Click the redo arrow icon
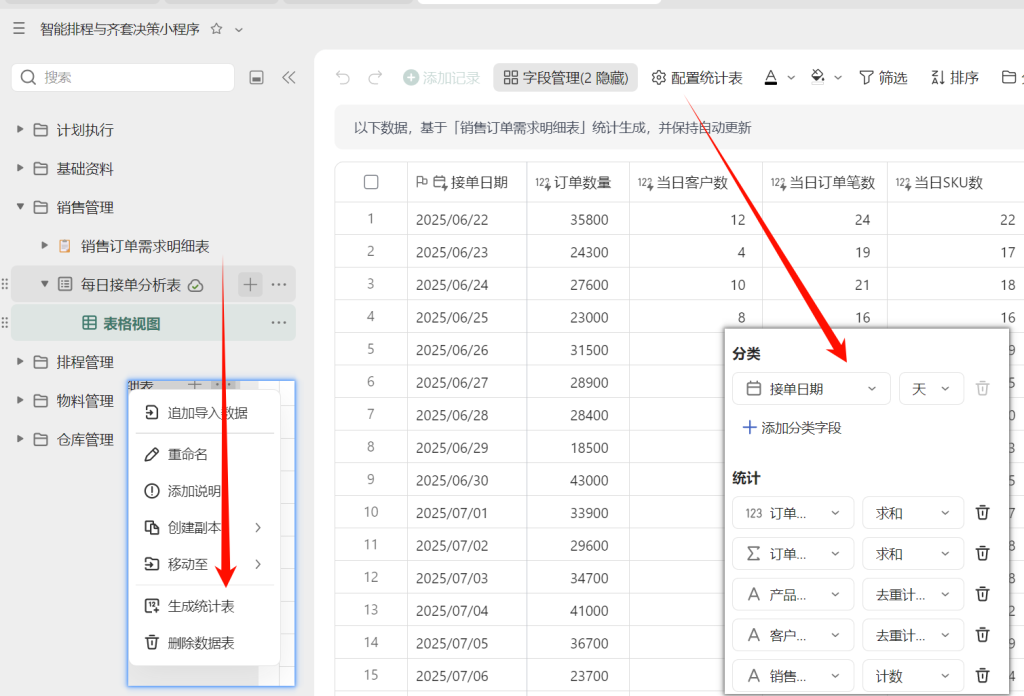1024x696 pixels. pyautogui.click(x=375, y=78)
